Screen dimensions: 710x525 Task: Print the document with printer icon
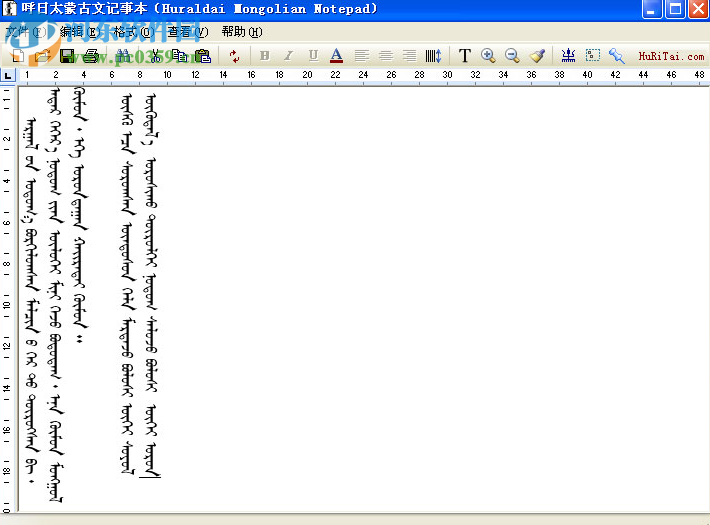(91, 56)
